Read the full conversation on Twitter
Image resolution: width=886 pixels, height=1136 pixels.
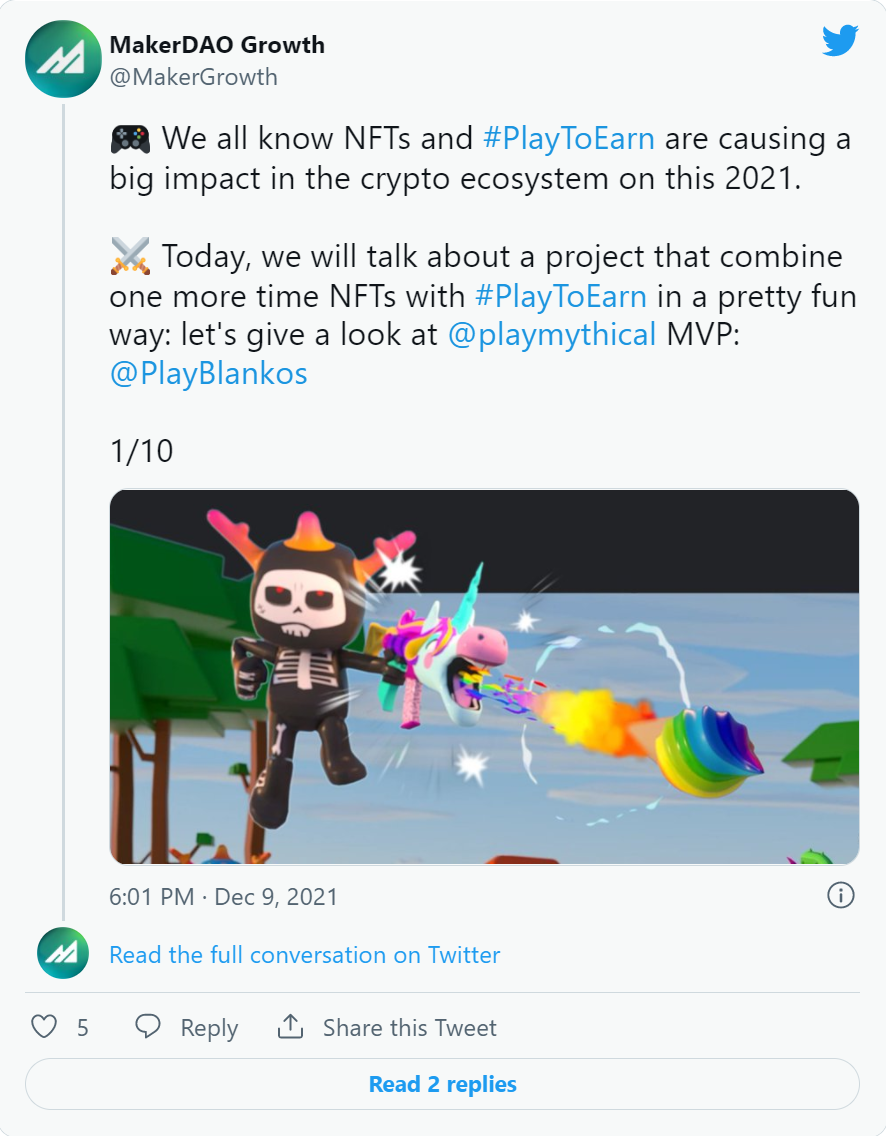[x=305, y=955]
